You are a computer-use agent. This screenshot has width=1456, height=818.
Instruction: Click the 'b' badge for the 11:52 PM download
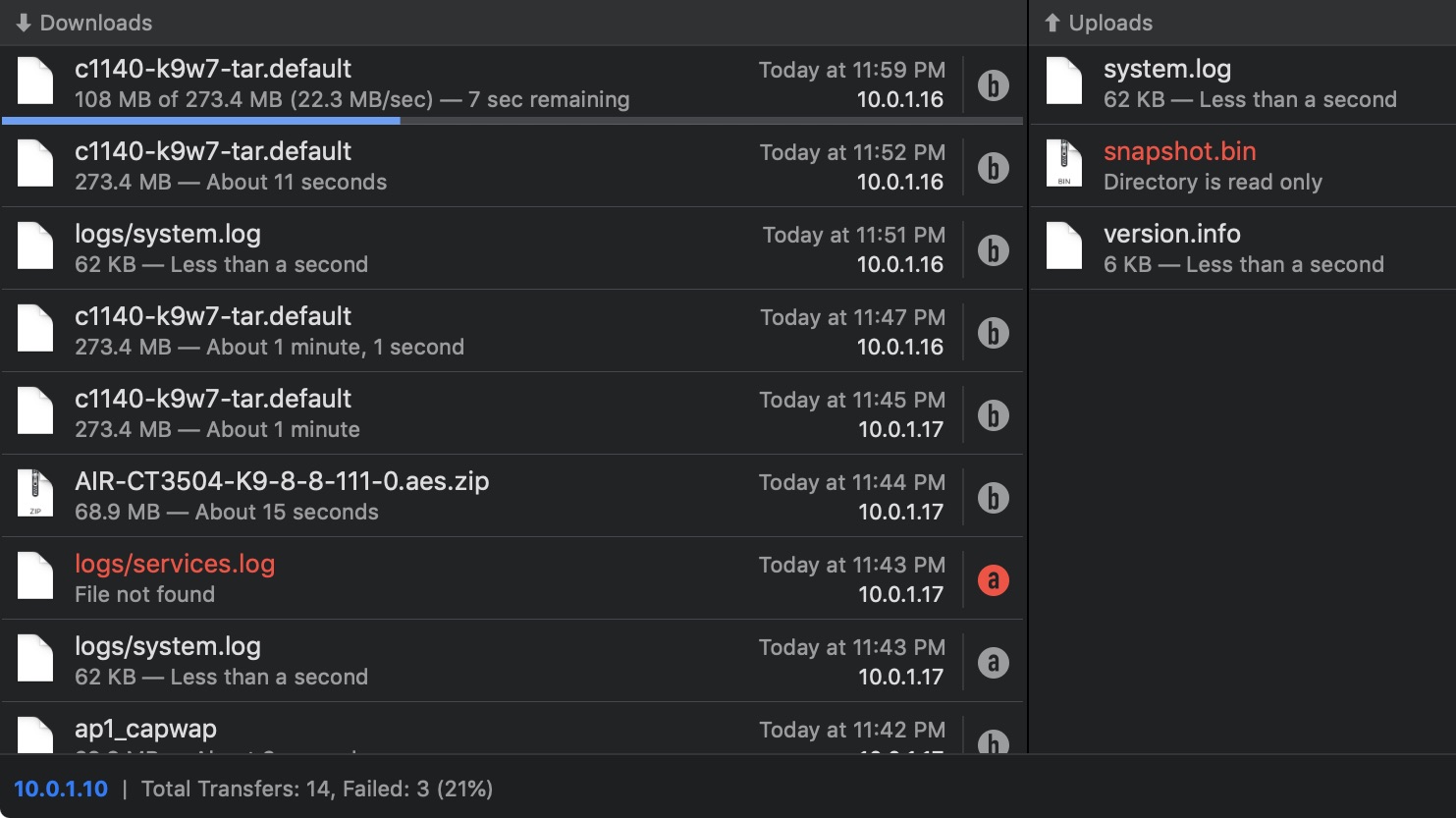click(x=993, y=168)
